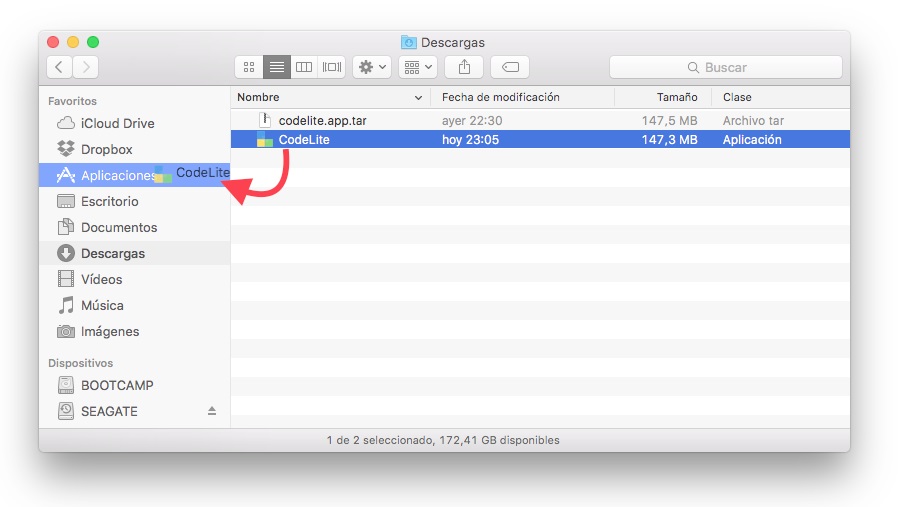Go forward with the right chevron button
Screen dimensions: 905x507
pos(85,67)
